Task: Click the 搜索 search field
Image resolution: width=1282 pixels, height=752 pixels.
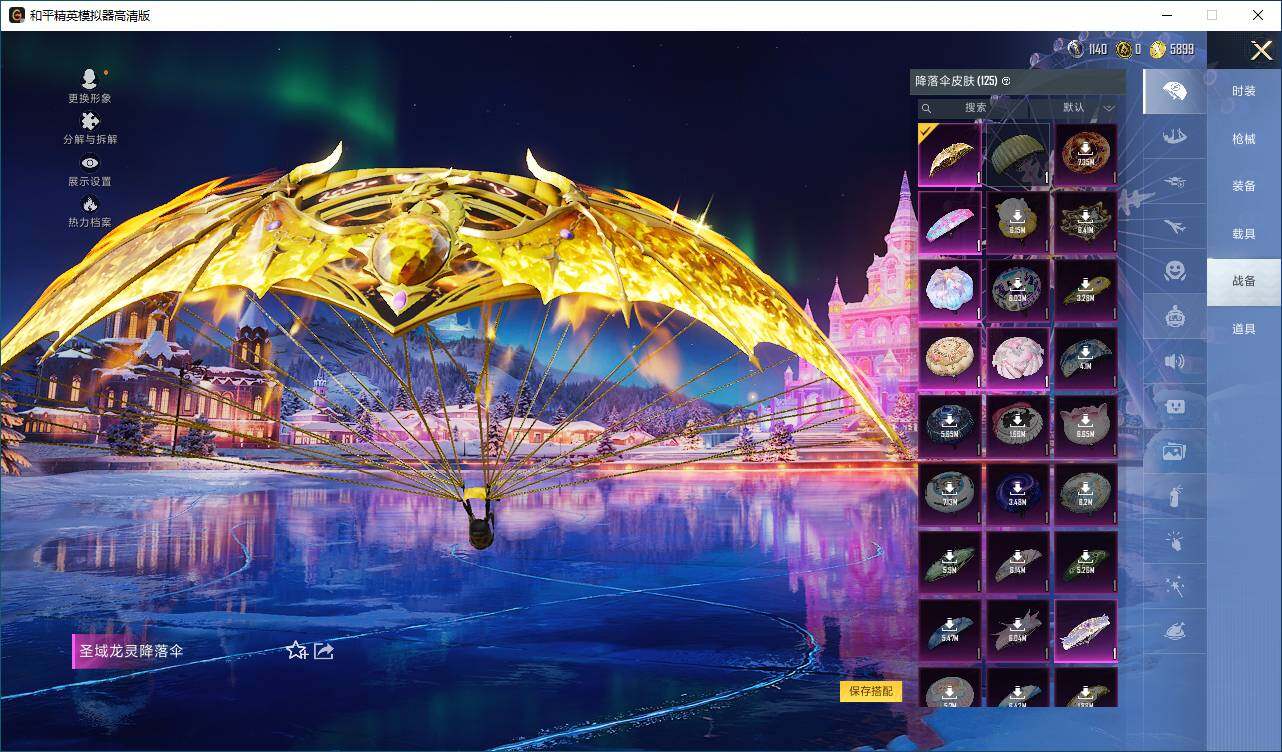Action: 975,108
